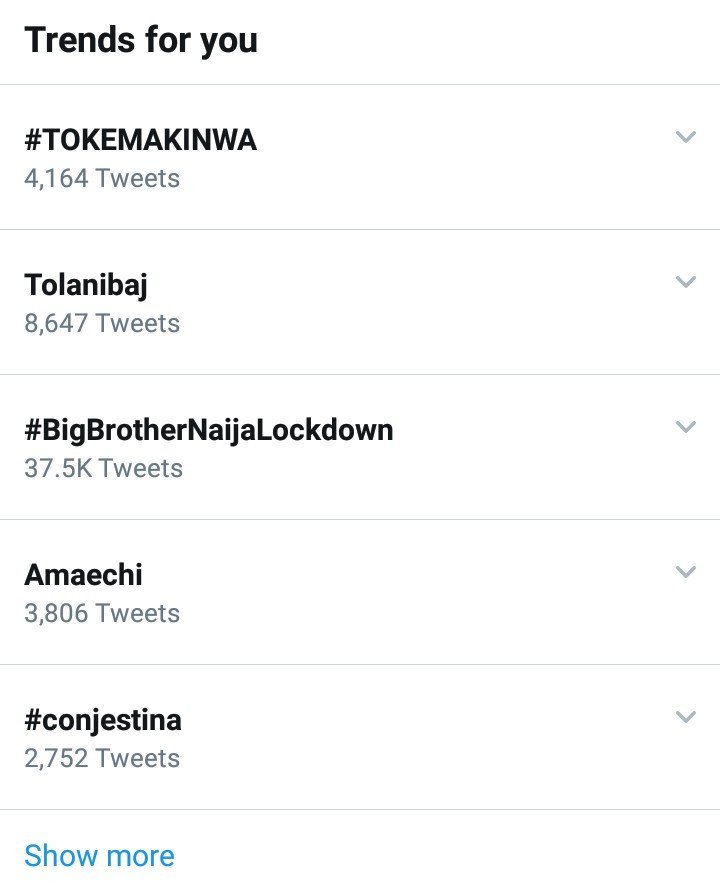720x893 pixels.
Task: View the Tolanibaj trending topic
Action: [x=86, y=285]
